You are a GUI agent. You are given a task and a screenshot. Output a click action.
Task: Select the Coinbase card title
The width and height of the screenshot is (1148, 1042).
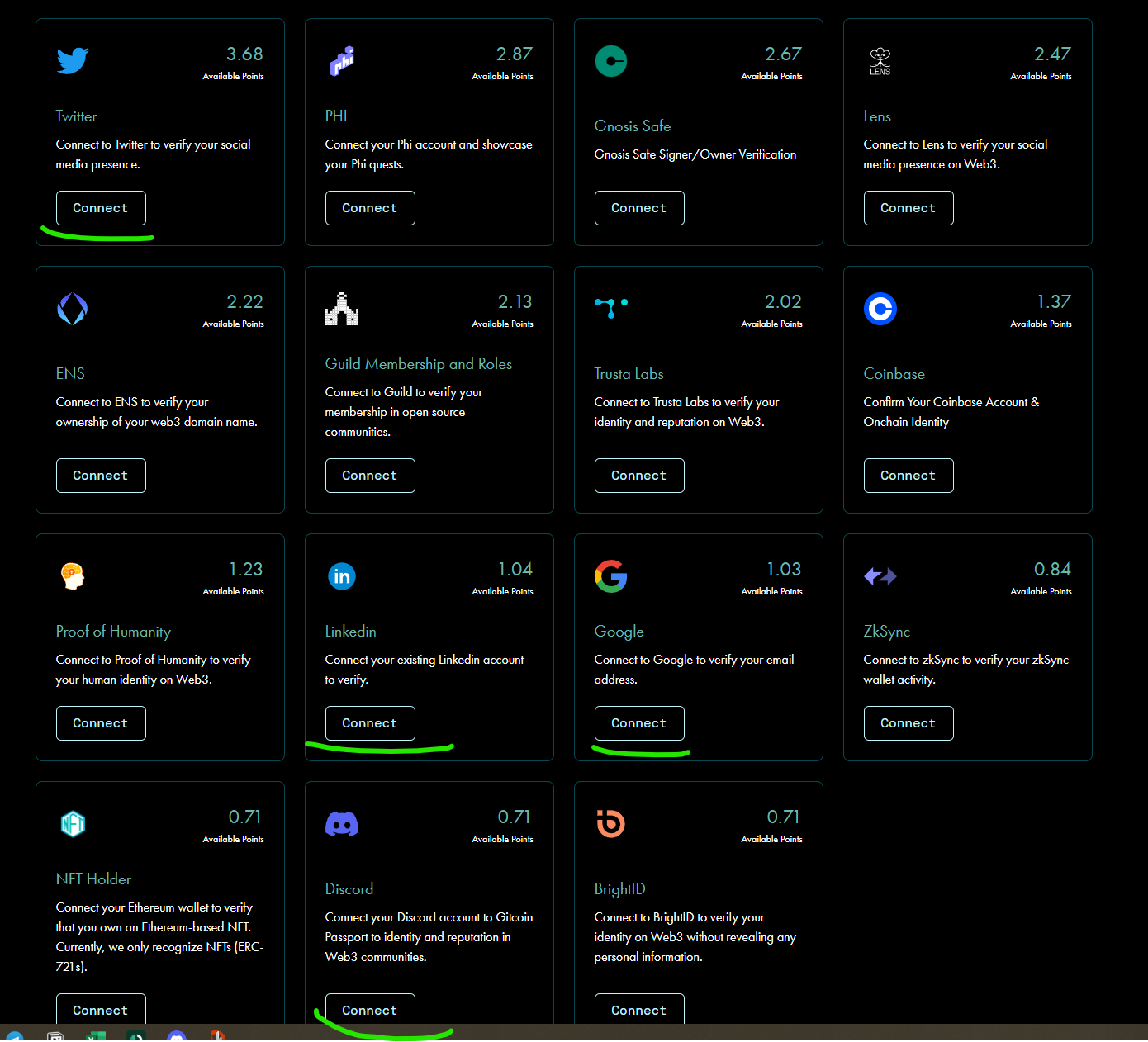point(894,374)
